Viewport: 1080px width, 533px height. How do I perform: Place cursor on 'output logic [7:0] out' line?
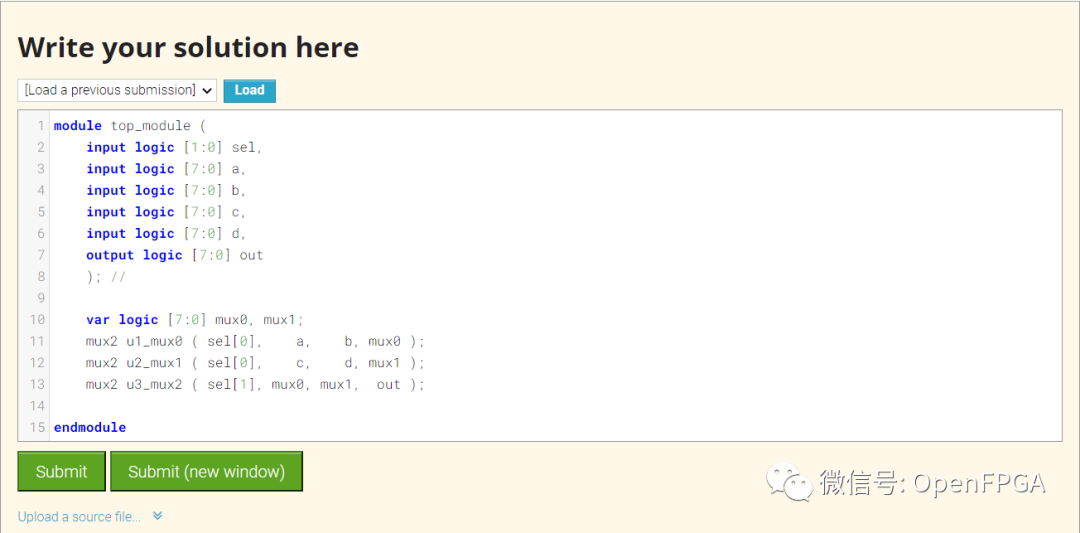click(174, 255)
